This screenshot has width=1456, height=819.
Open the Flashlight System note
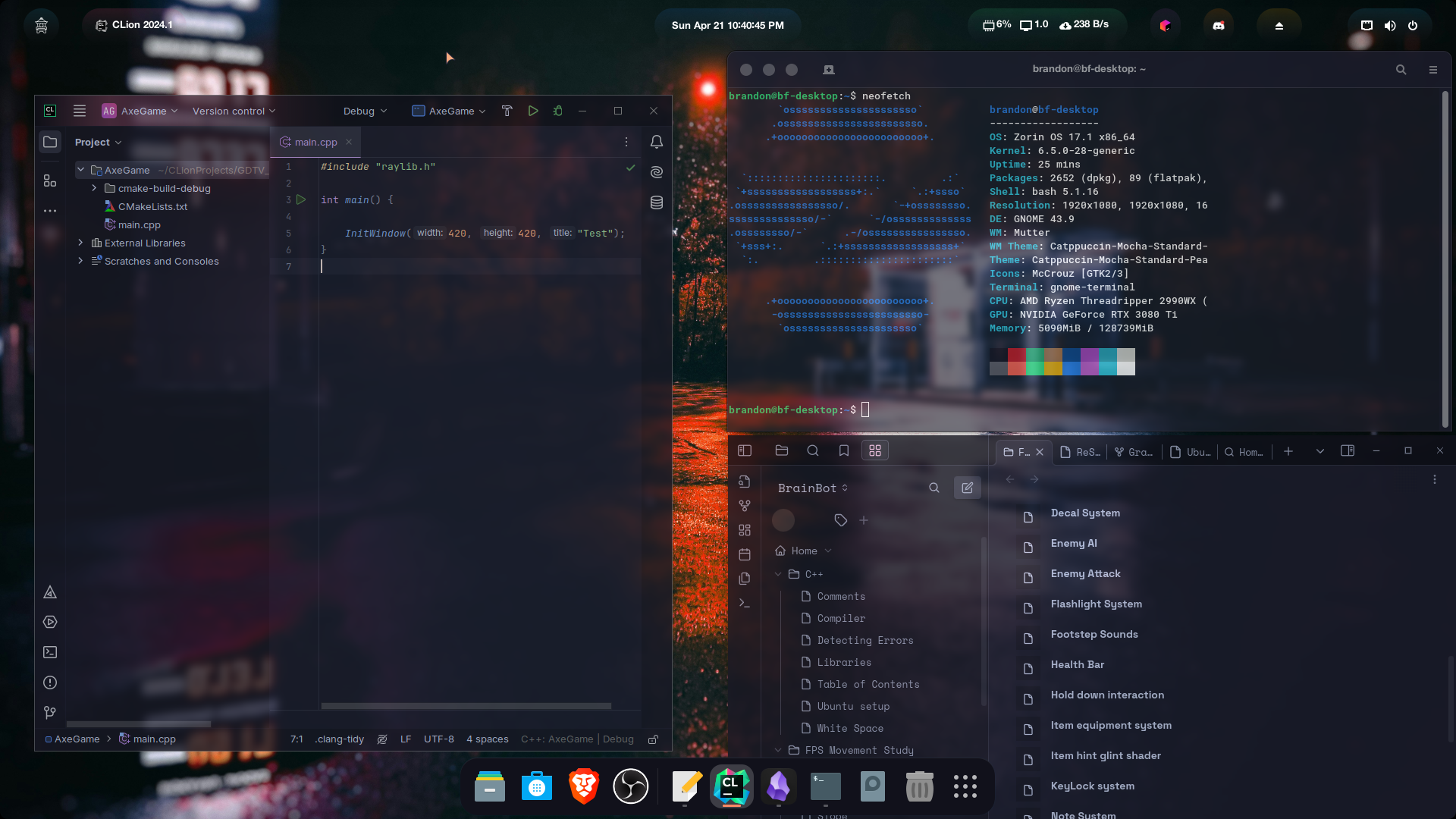click(1097, 604)
